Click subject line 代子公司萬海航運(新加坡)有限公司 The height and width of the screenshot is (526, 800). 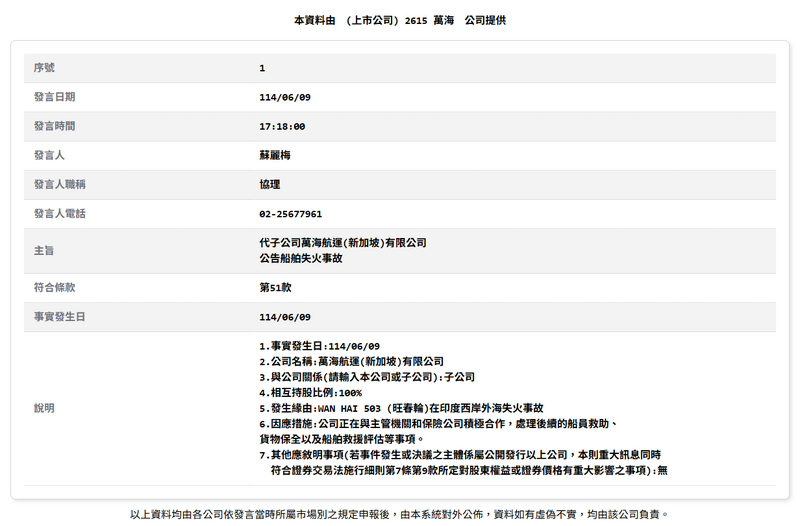click(x=343, y=243)
